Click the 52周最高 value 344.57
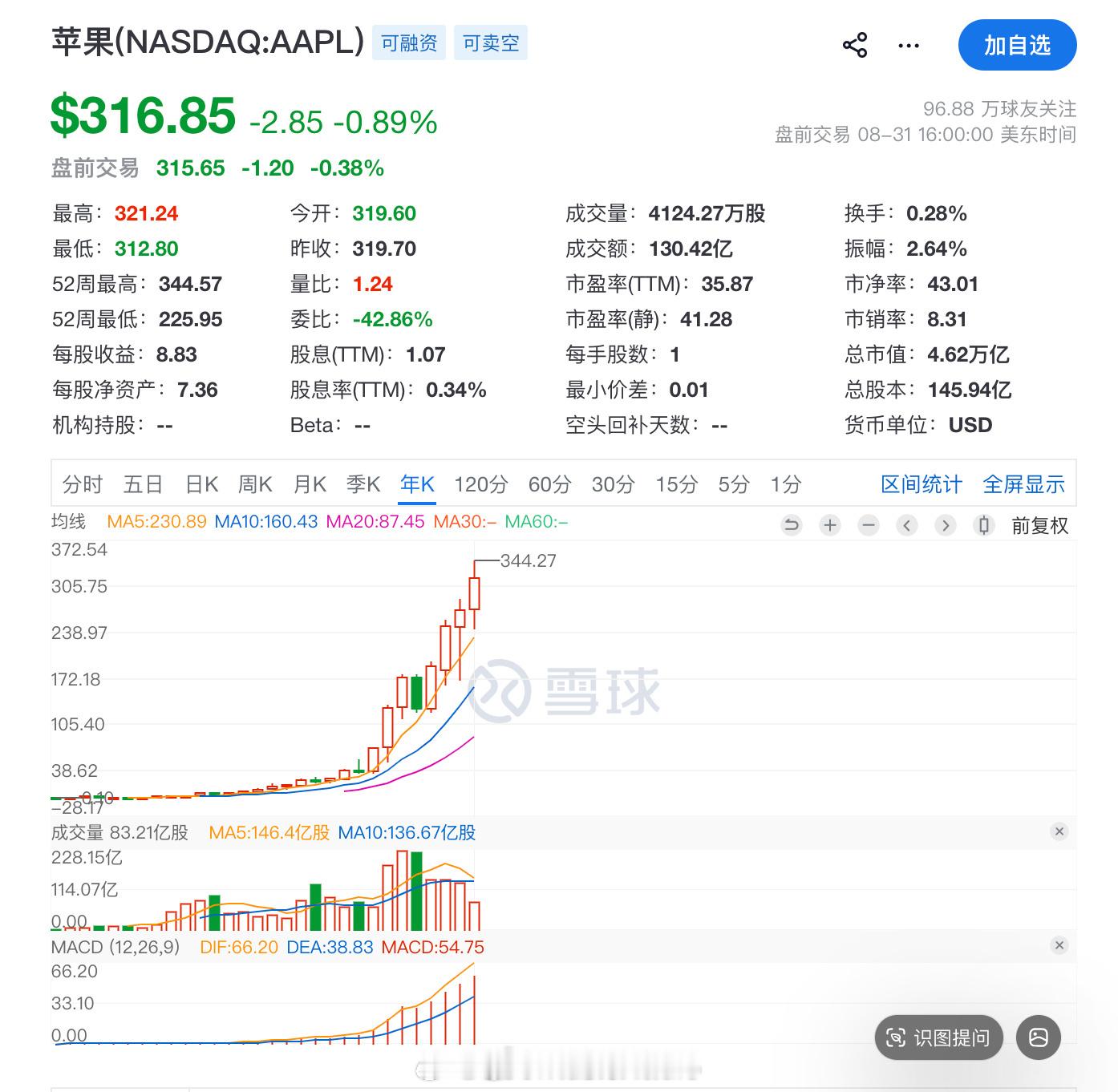1118x1092 pixels. [190, 284]
